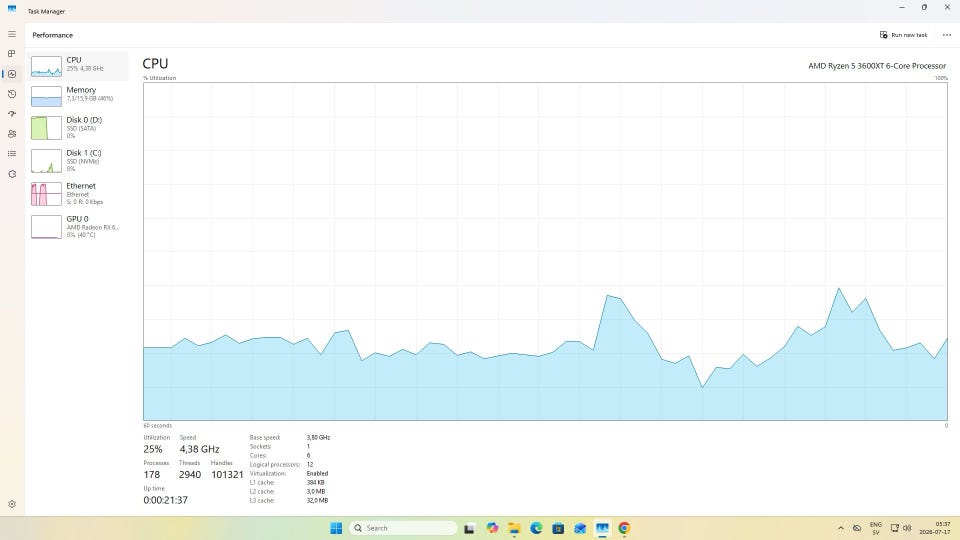Click the % Utilization graph label
The height and width of the screenshot is (540, 960).
click(160, 78)
